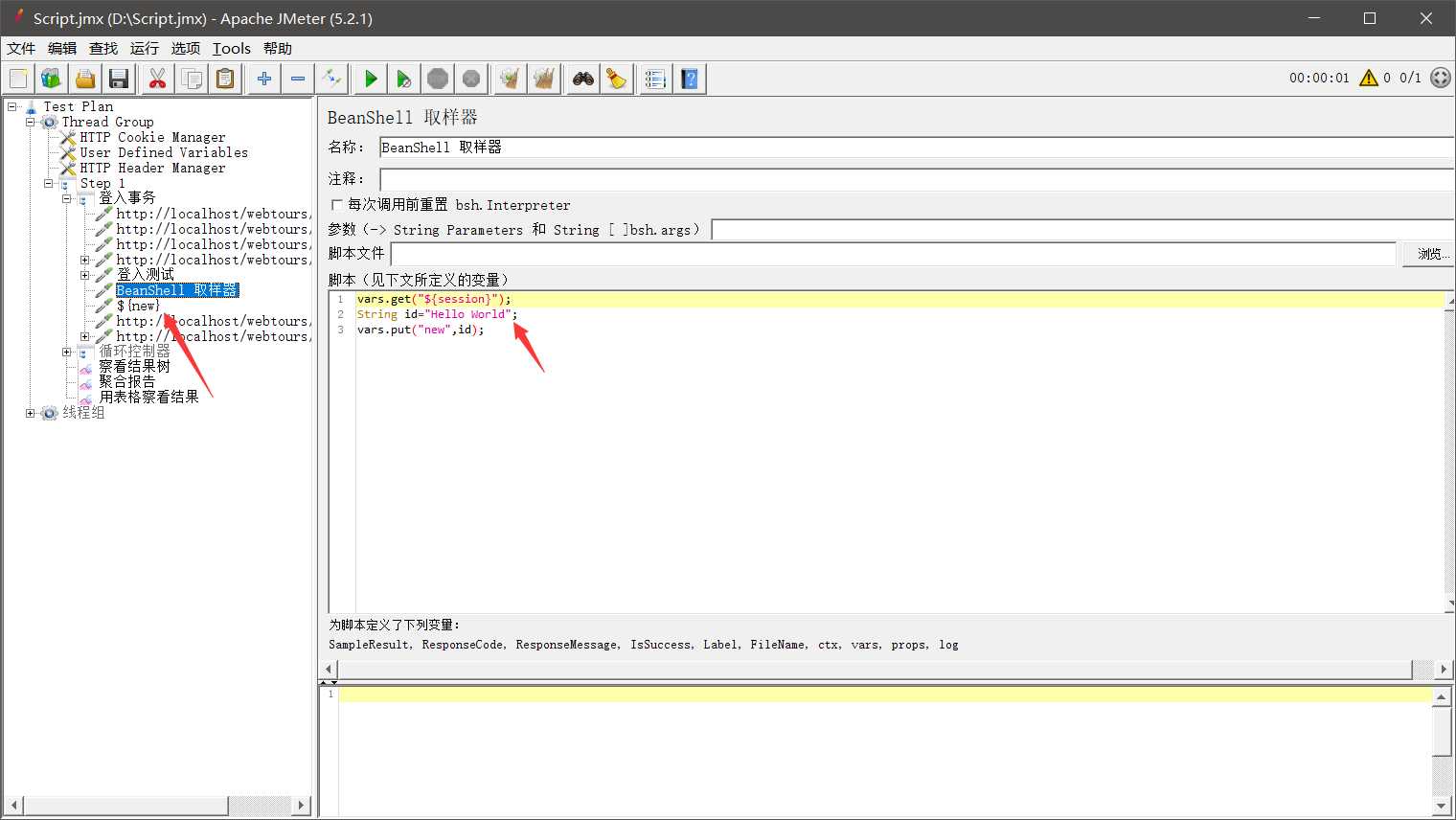Open the Tools menu
The height and width of the screenshot is (820, 1456).
232,48
